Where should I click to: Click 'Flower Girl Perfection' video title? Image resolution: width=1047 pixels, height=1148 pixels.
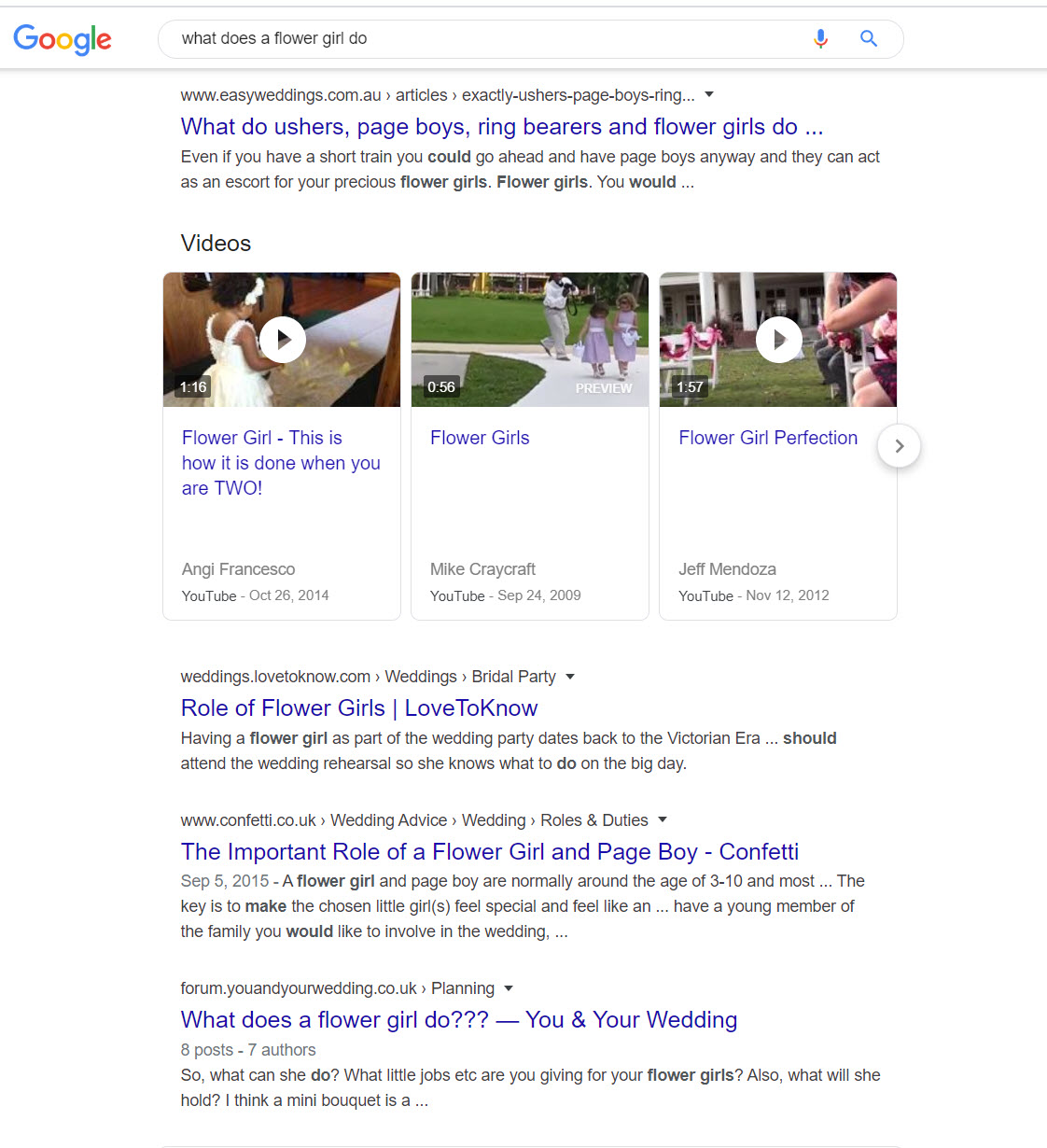coord(767,438)
